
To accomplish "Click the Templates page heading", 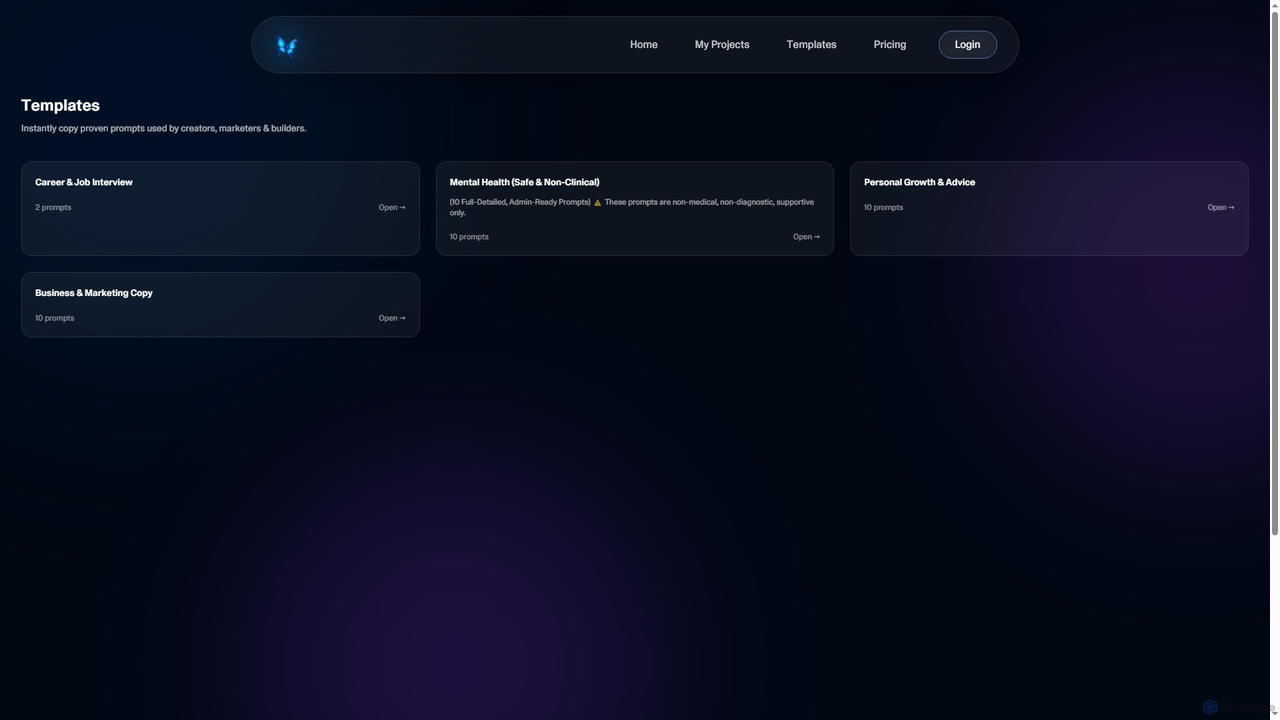I will point(60,105).
